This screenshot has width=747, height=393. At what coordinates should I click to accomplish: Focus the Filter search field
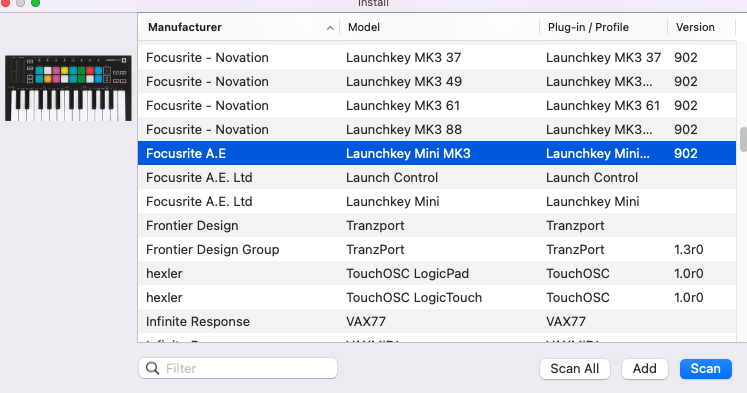click(238, 368)
